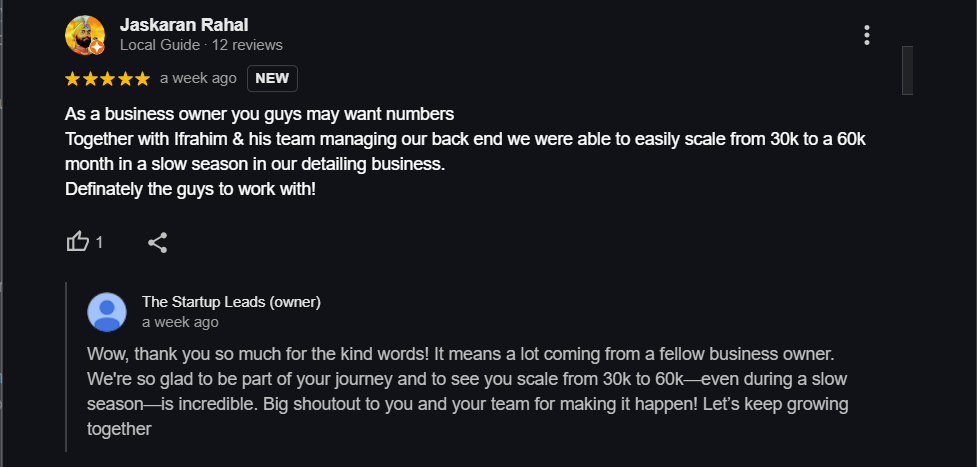
Task: Open the three-dot review options menu
Action: pyautogui.click(x=867, y=35)
